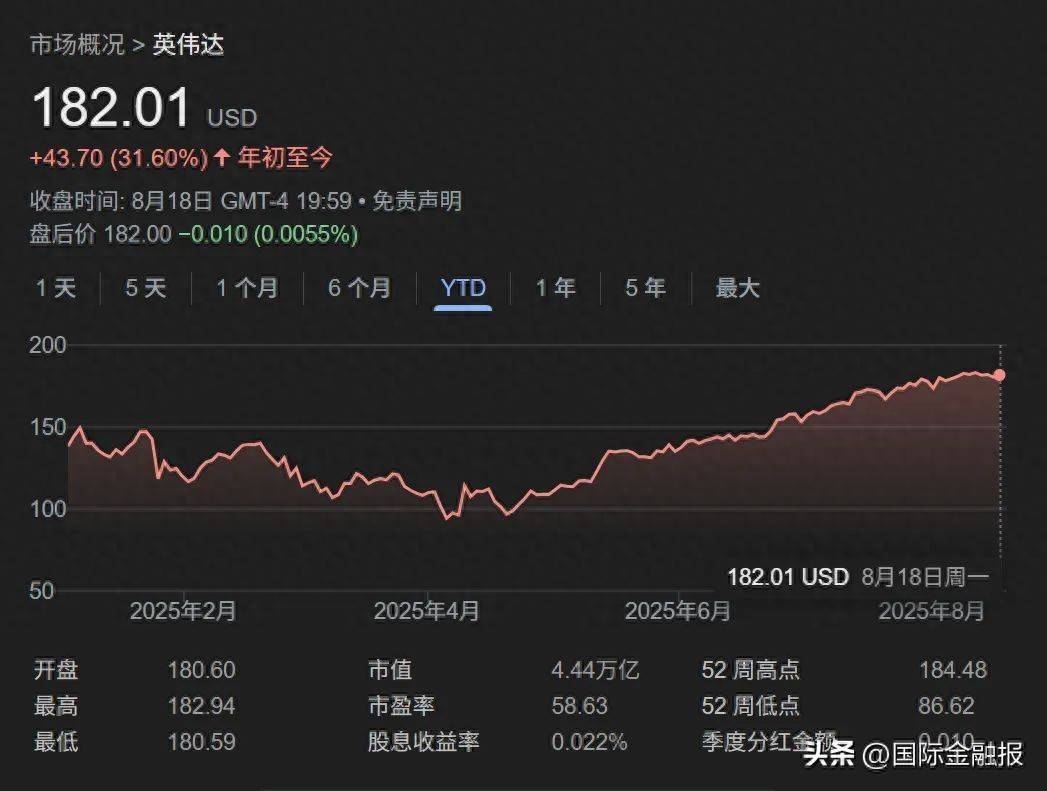
Task: Open the 免责声明 link
Action: pyautogui.click(x=417, y=200)
